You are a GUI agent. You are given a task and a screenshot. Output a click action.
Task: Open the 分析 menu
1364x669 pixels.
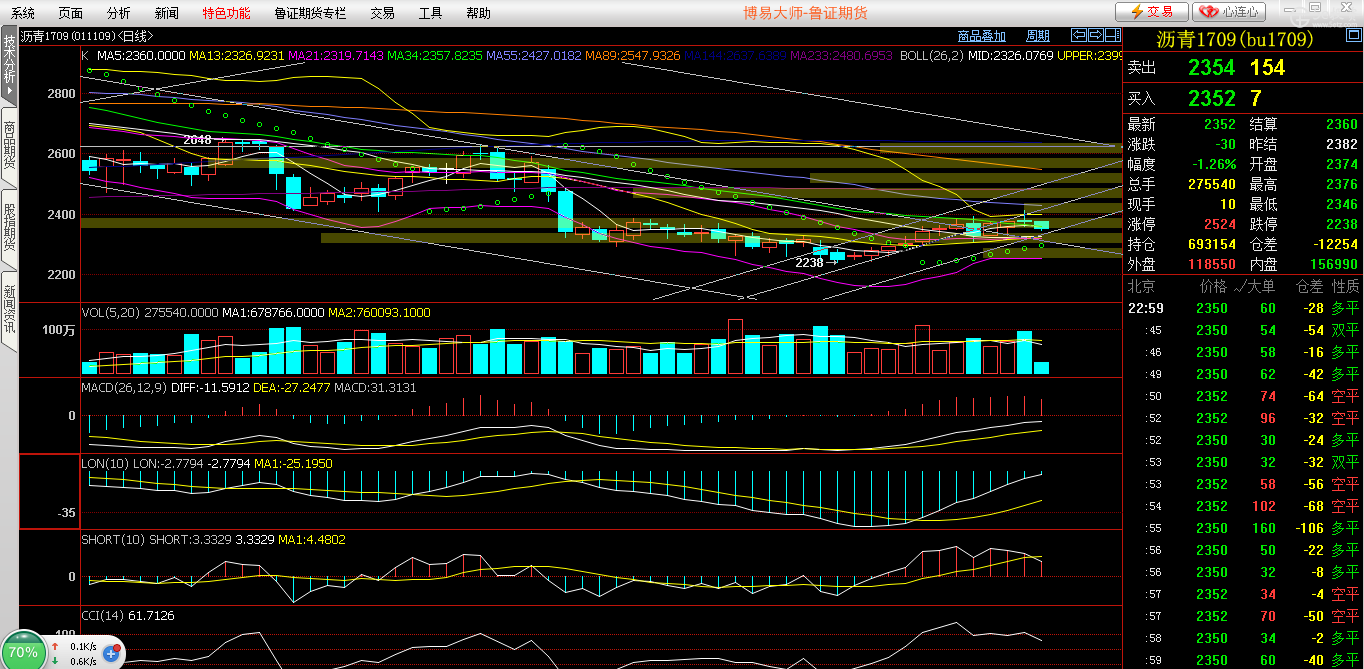(x=118, y=13)
